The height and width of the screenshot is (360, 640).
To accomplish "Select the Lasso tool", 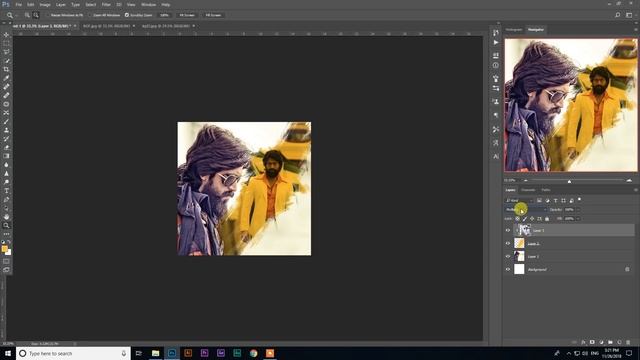I will click(x=6, y=52).
